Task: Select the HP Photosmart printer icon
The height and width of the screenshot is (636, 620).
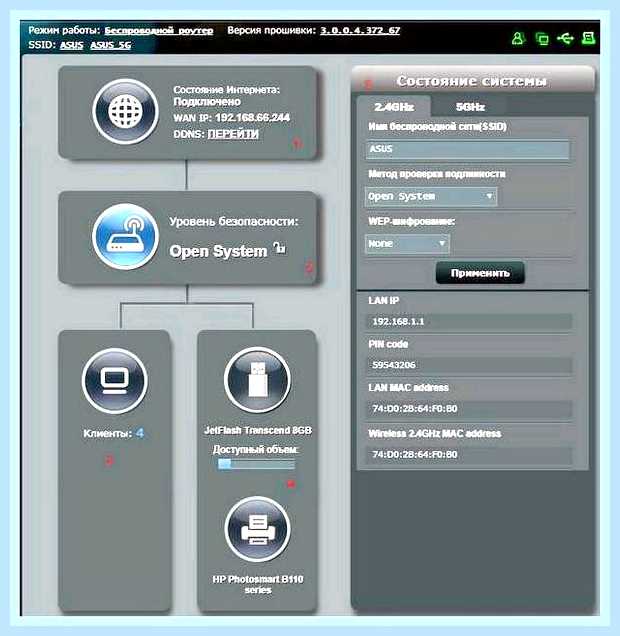Action: tap(257, 529)
